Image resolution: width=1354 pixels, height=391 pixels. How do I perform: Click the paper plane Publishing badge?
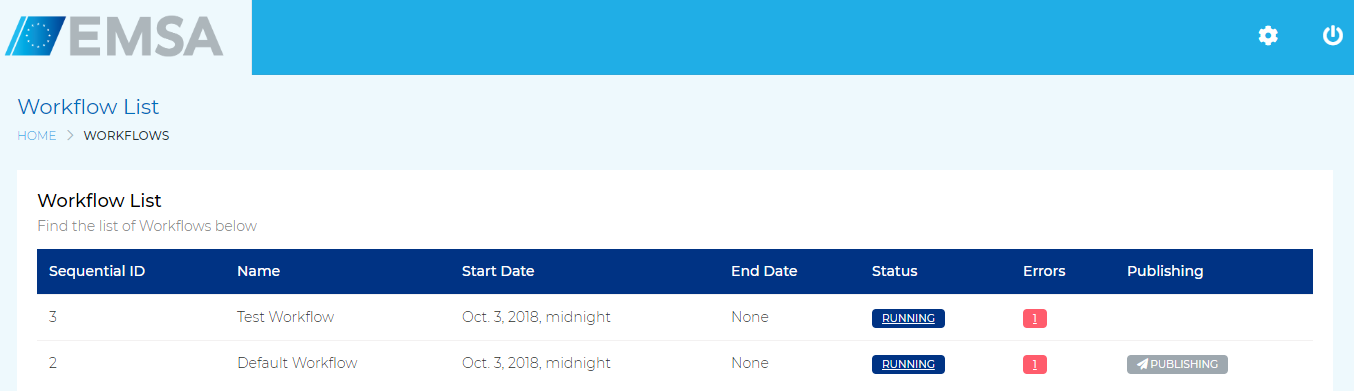(1177, 364)
